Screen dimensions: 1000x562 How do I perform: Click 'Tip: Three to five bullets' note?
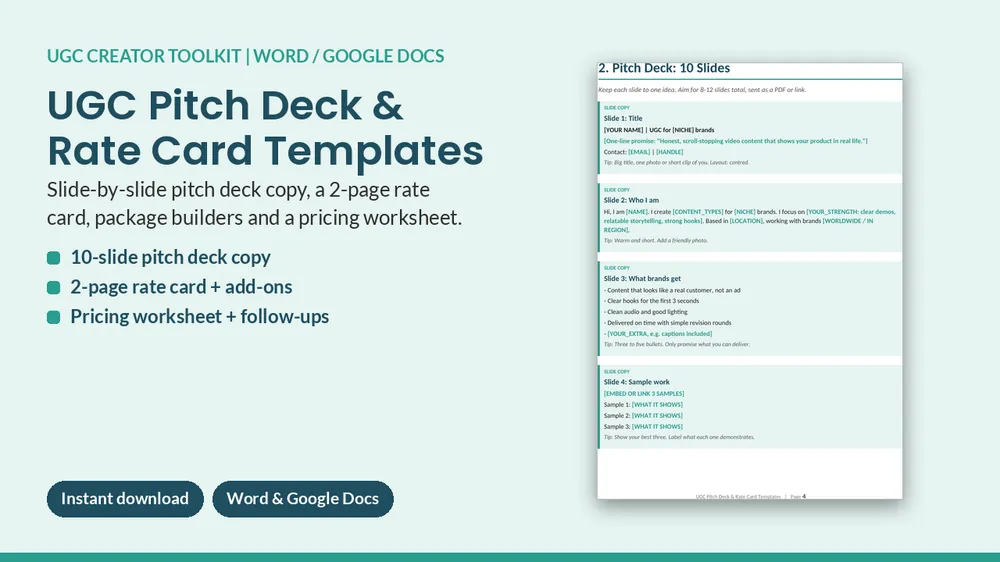[677, 344]
